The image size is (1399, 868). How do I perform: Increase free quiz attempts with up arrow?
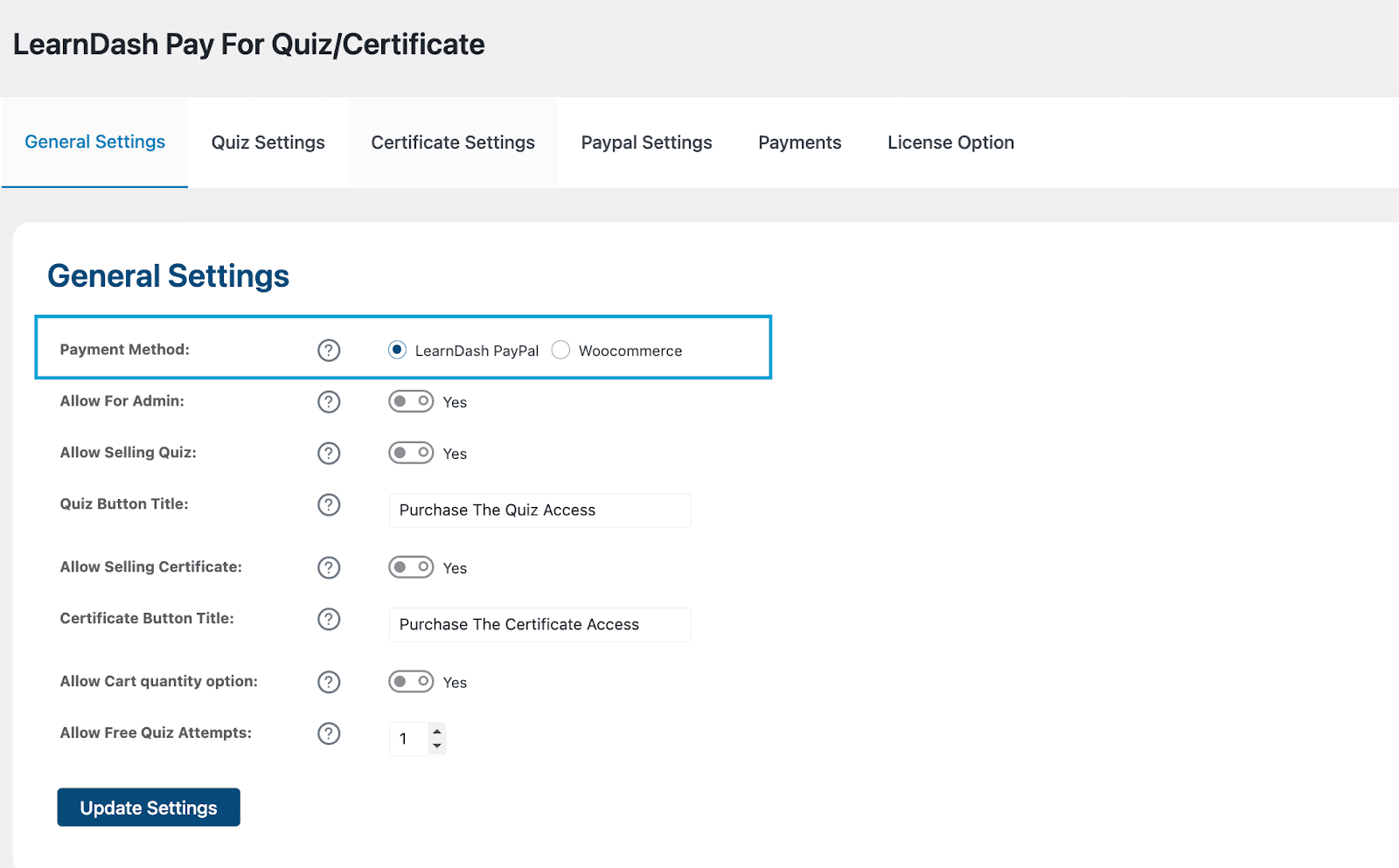point(437,732)
